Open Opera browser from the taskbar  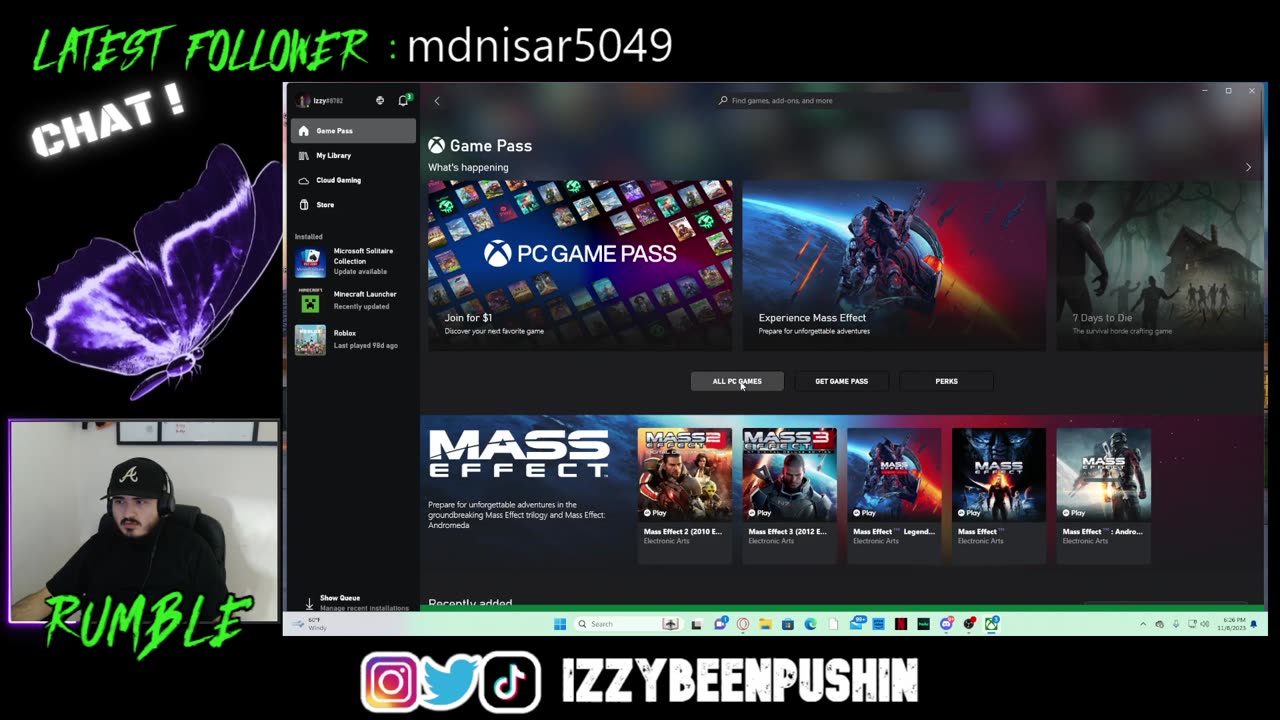(x=743, y=624)
